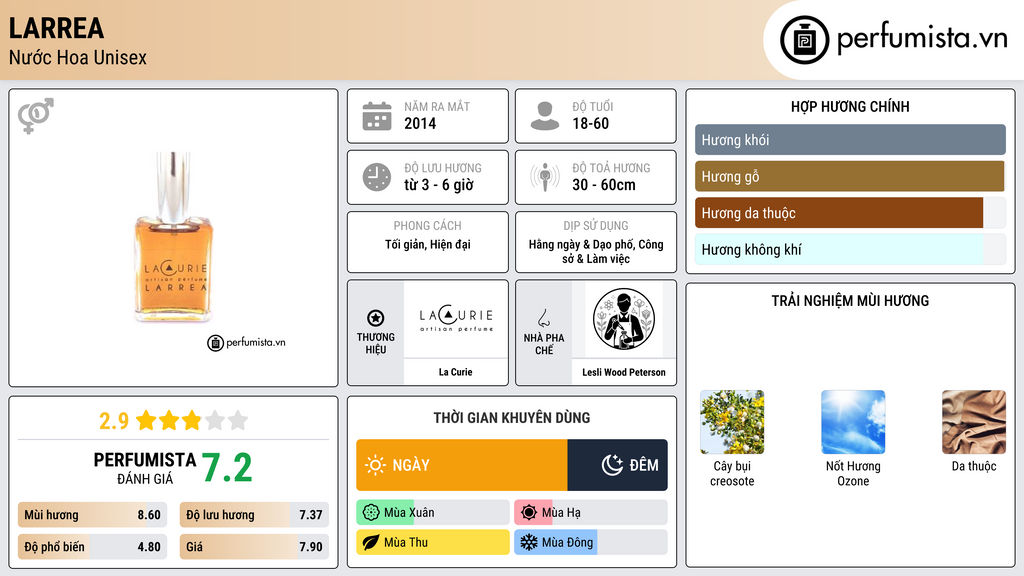Open the La Curie brand logo
The width and height of the screenshot is (1024, 576).
[456, 319]
